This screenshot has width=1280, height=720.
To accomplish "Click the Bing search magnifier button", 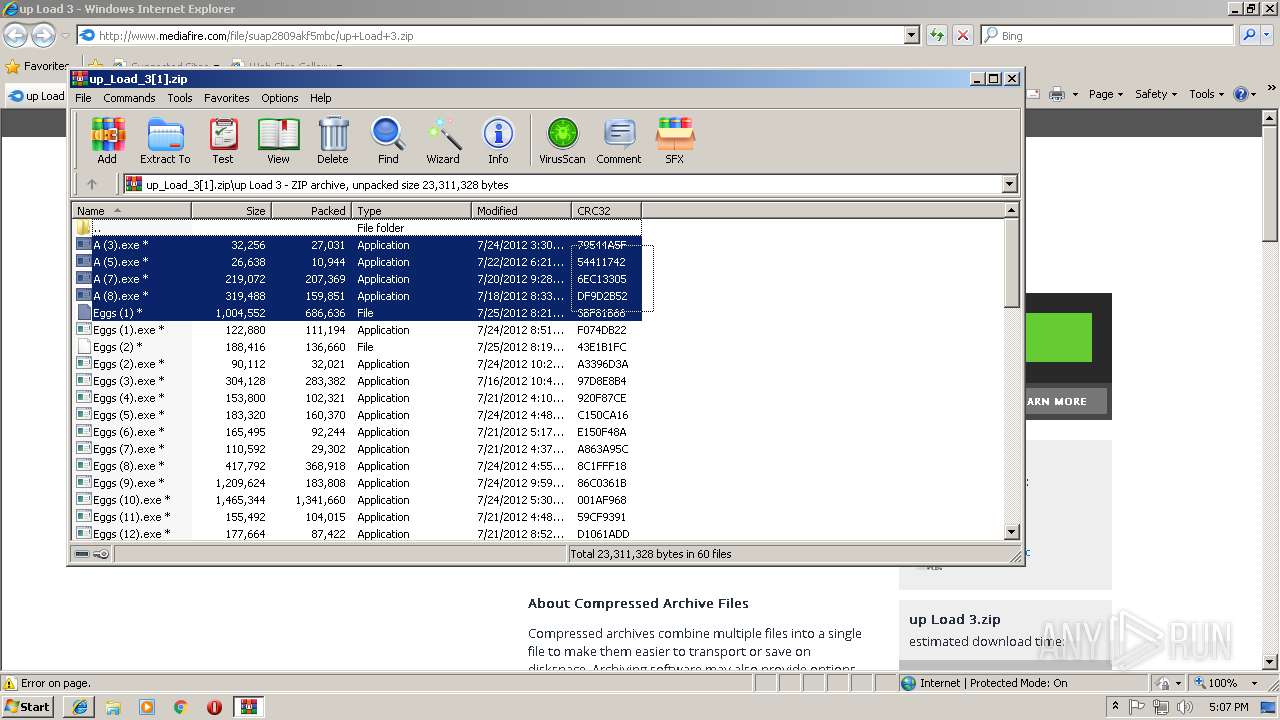I will pos(1249,35).
